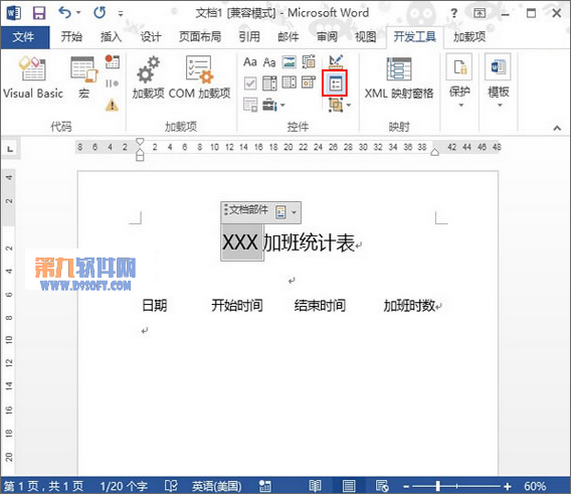Select the XXX content control text
The width and height of the screenshot is (571, 494).
tap(240, 242)
